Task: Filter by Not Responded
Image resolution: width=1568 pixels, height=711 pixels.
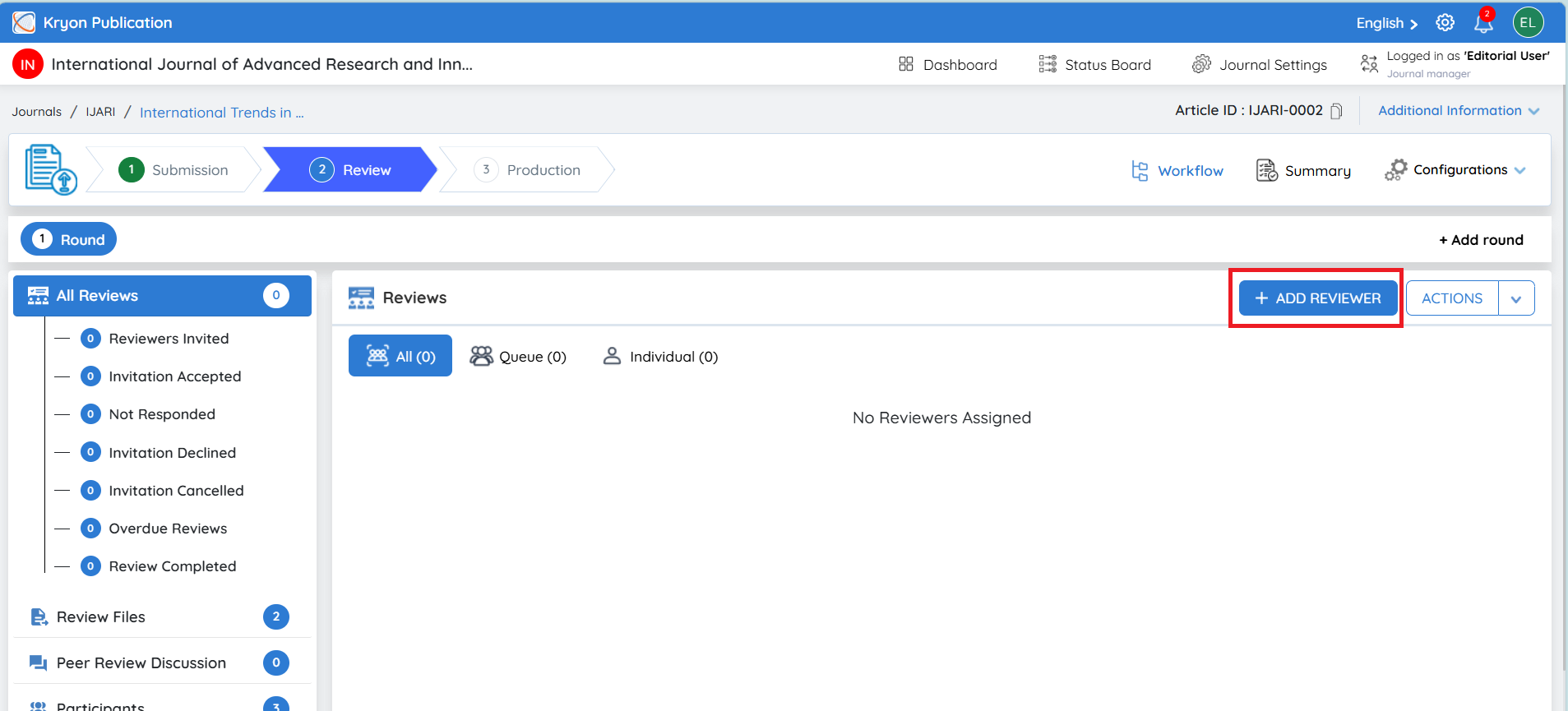Action: point(148,414)
